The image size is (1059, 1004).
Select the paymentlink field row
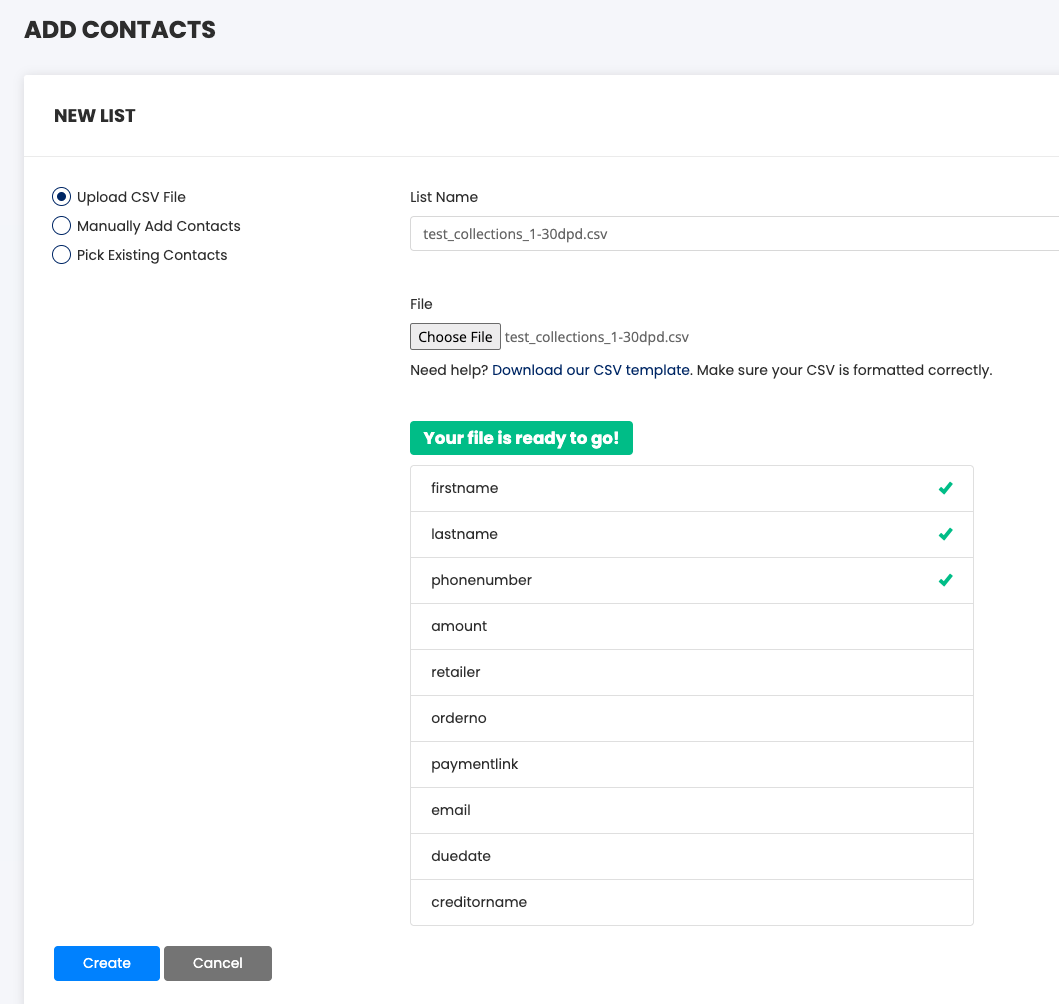click(x=691, y=764)
